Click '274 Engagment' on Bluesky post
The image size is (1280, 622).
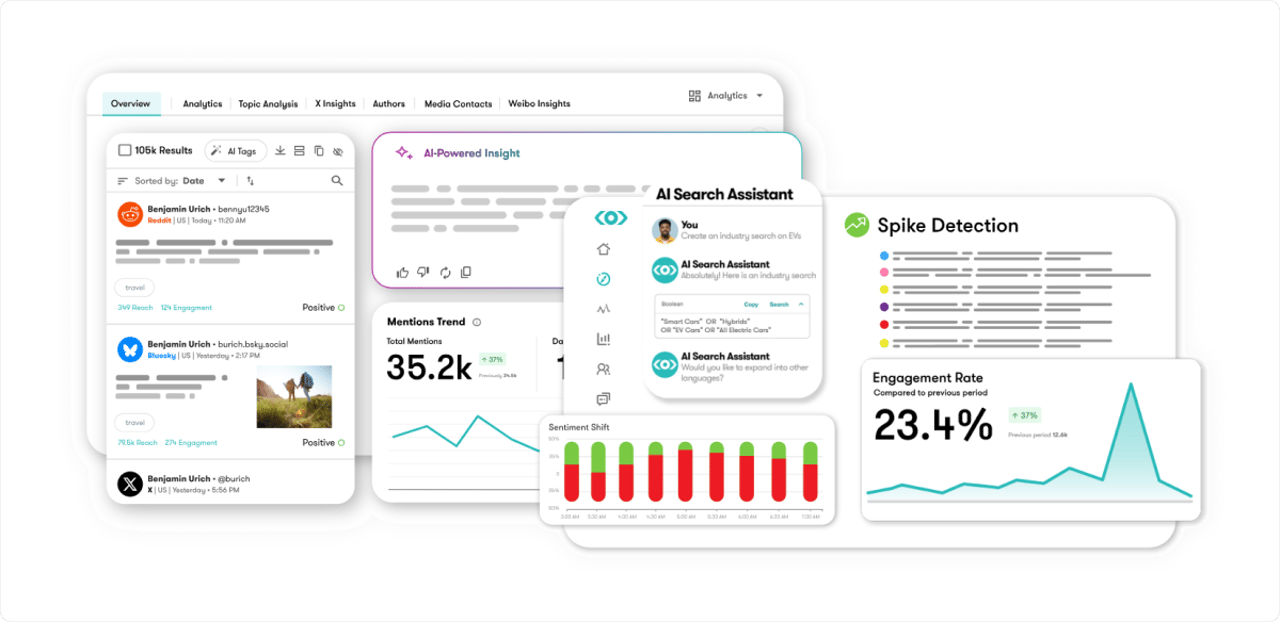pyautogui.click(x=191, y=443)
